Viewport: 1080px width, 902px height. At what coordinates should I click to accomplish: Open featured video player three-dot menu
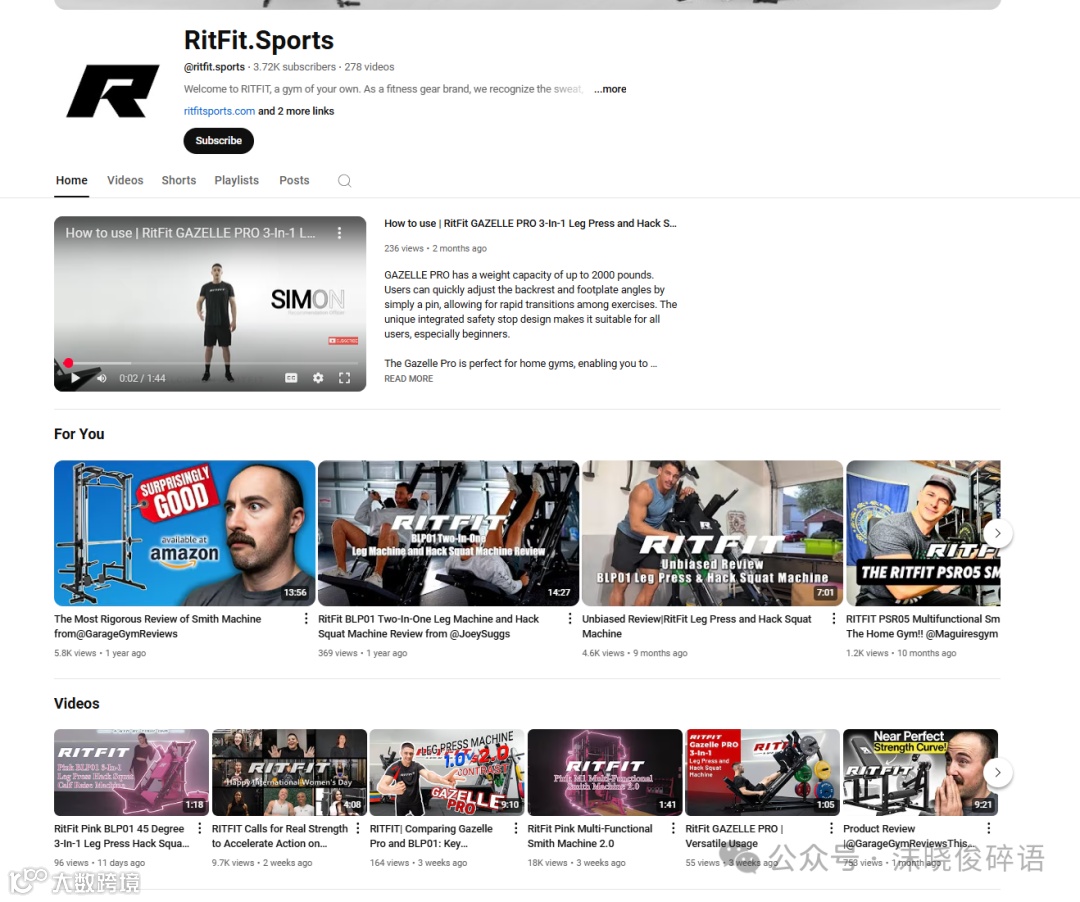click(339, 233)
